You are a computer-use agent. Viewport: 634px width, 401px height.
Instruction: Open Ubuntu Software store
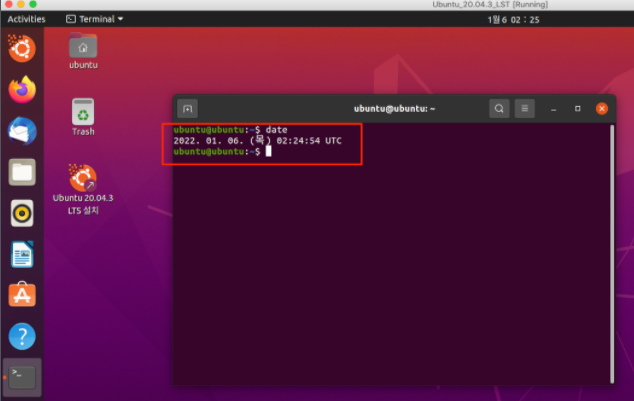(22, 295)
